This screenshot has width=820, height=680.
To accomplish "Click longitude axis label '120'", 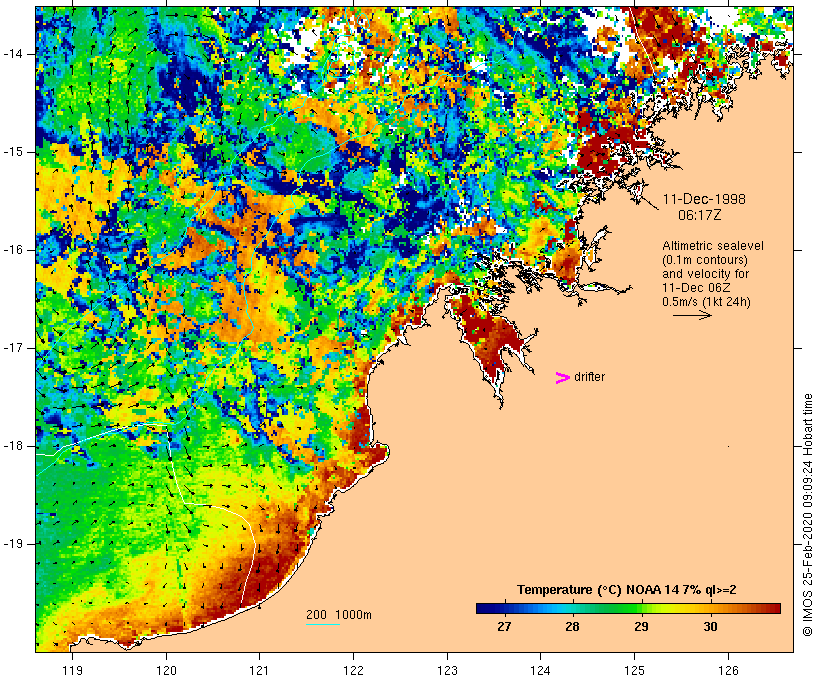I will tap(166, 670).
